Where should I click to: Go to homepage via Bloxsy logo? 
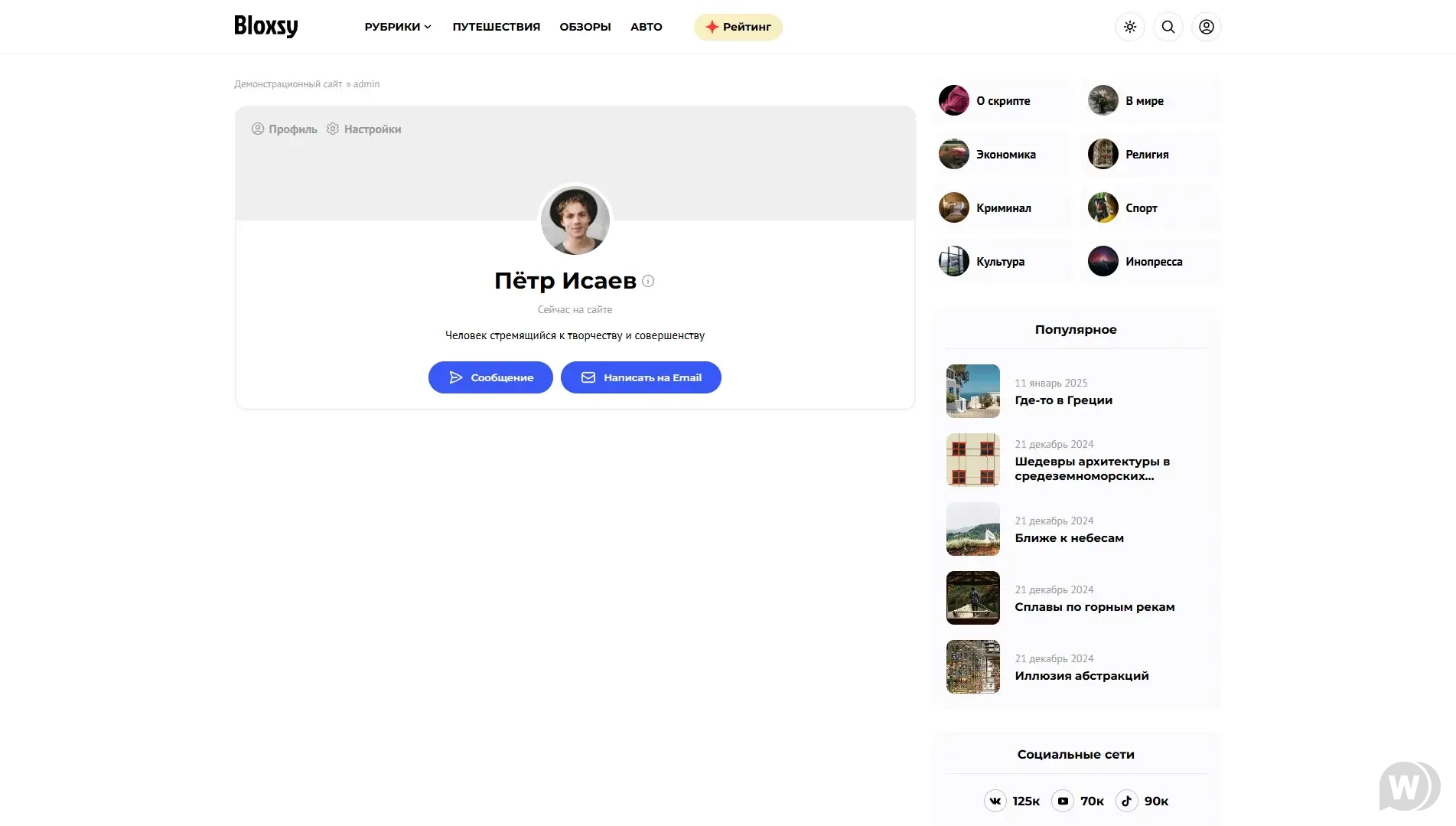[265, 26]
